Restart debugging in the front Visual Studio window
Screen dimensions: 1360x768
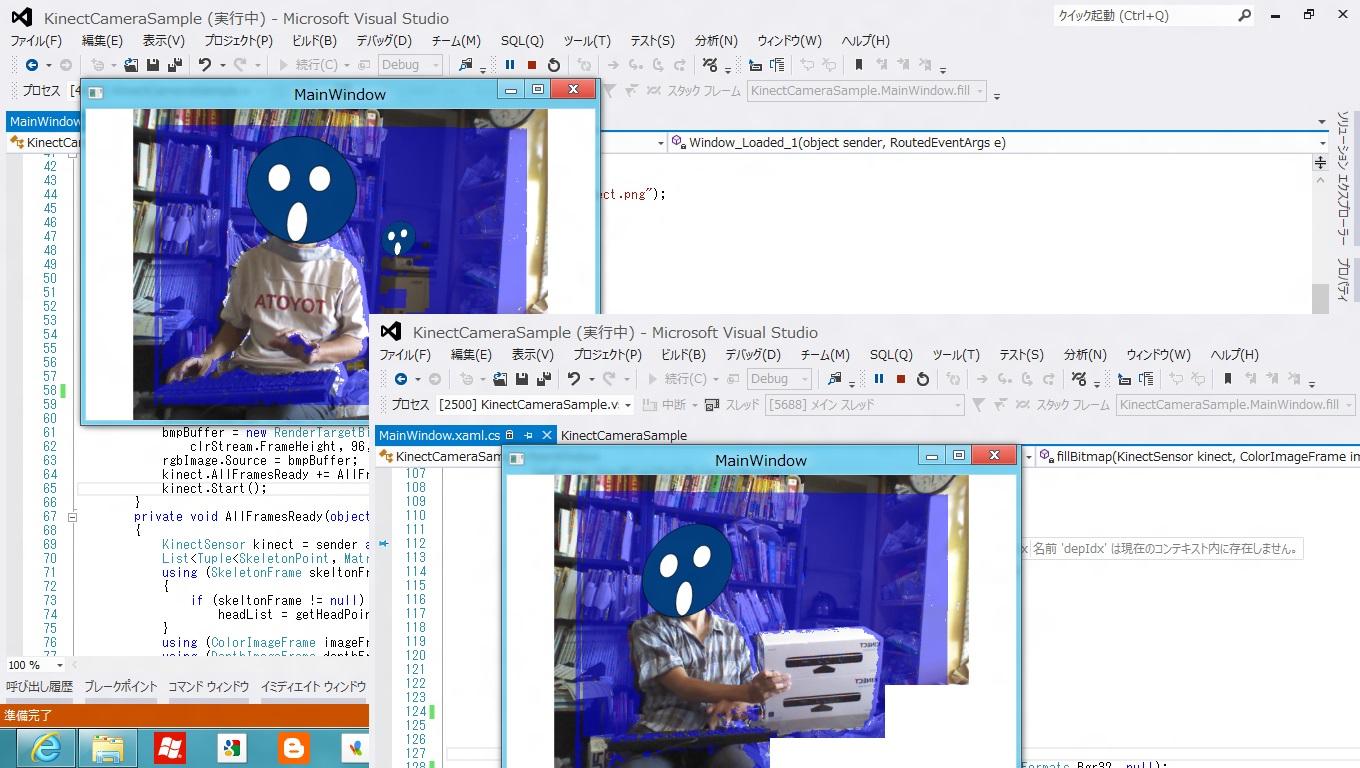(x=923, y=379)
